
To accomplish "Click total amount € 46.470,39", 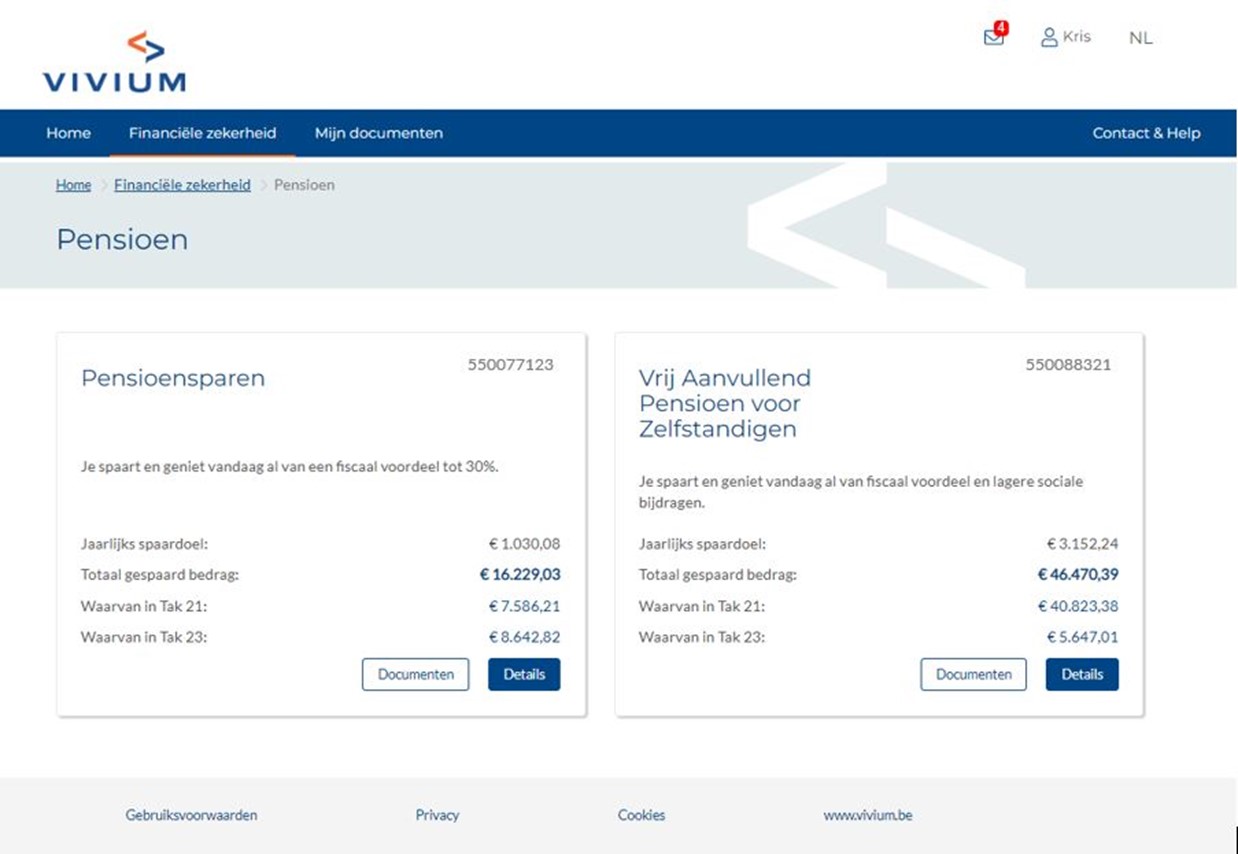I will click(1078, 575).
